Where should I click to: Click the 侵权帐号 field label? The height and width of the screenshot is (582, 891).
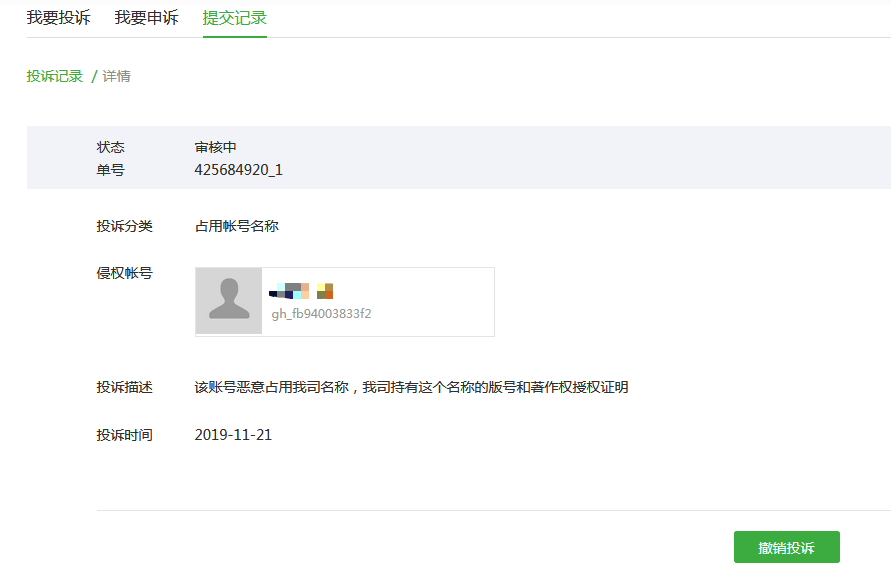click(x=124, y=273)
